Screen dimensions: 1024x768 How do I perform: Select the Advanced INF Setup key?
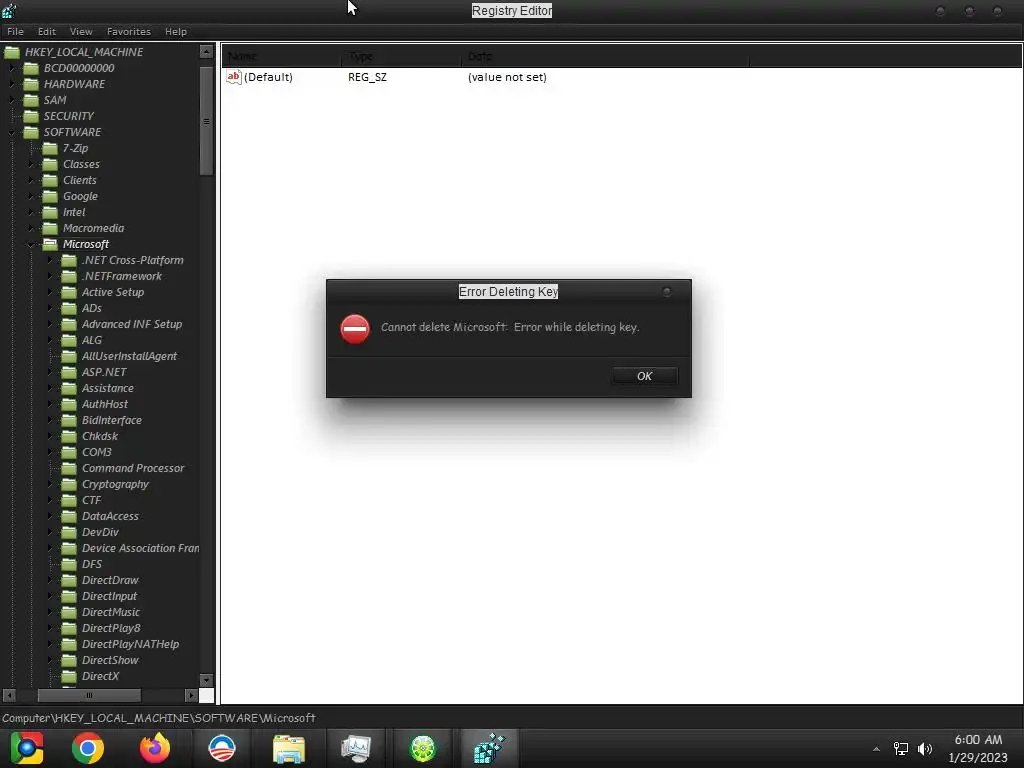(132, 324)
